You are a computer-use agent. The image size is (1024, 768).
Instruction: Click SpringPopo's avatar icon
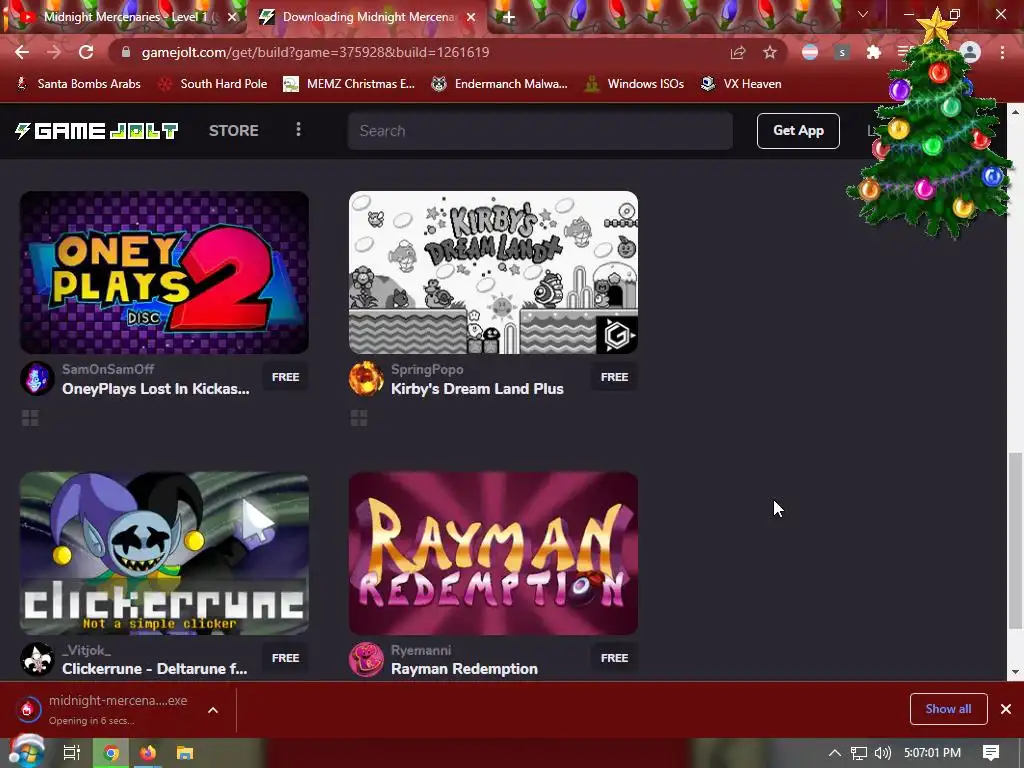point(366,379)
